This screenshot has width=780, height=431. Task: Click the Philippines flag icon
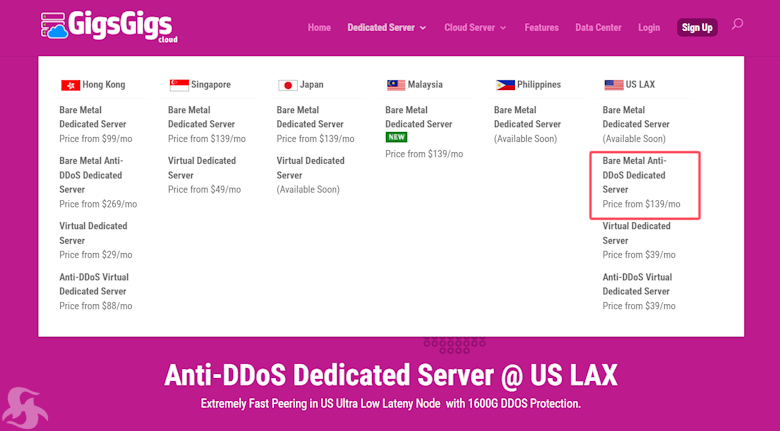point(505,85)
